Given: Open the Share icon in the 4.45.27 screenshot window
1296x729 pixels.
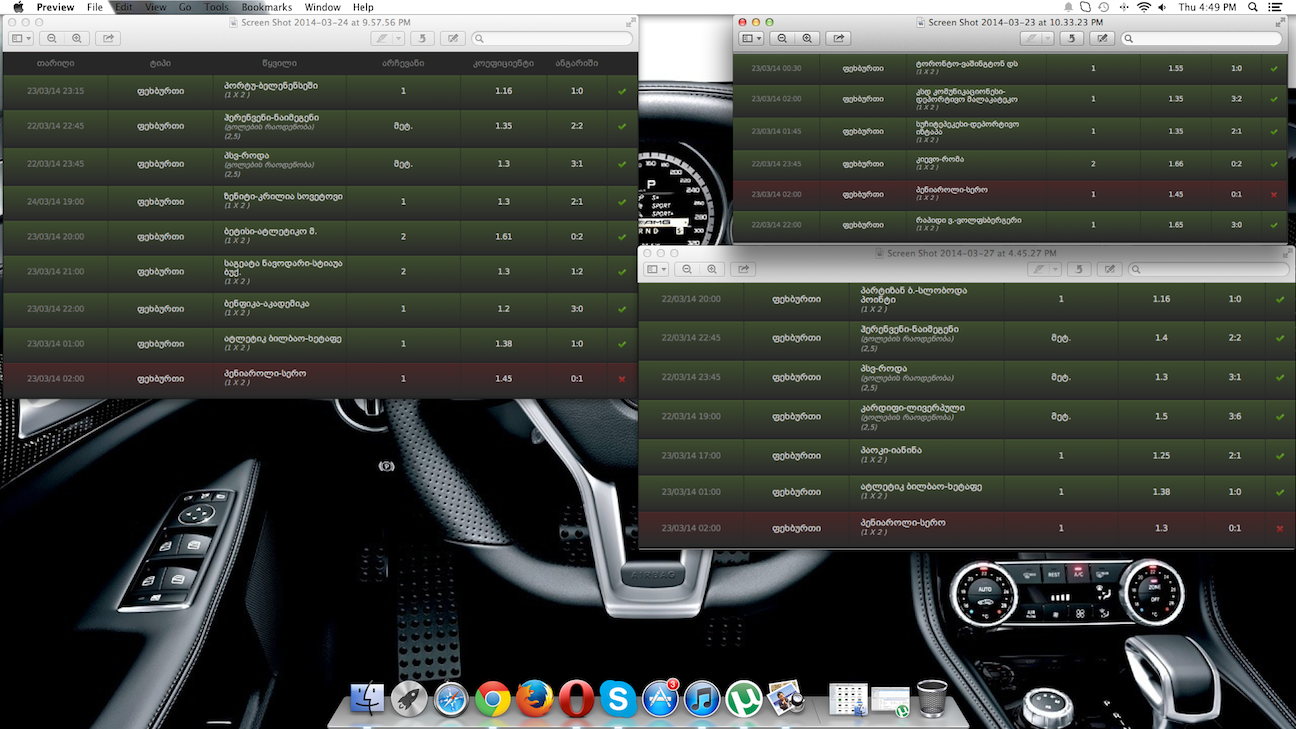Looking at the screenshot, I should tap(742, 268).
